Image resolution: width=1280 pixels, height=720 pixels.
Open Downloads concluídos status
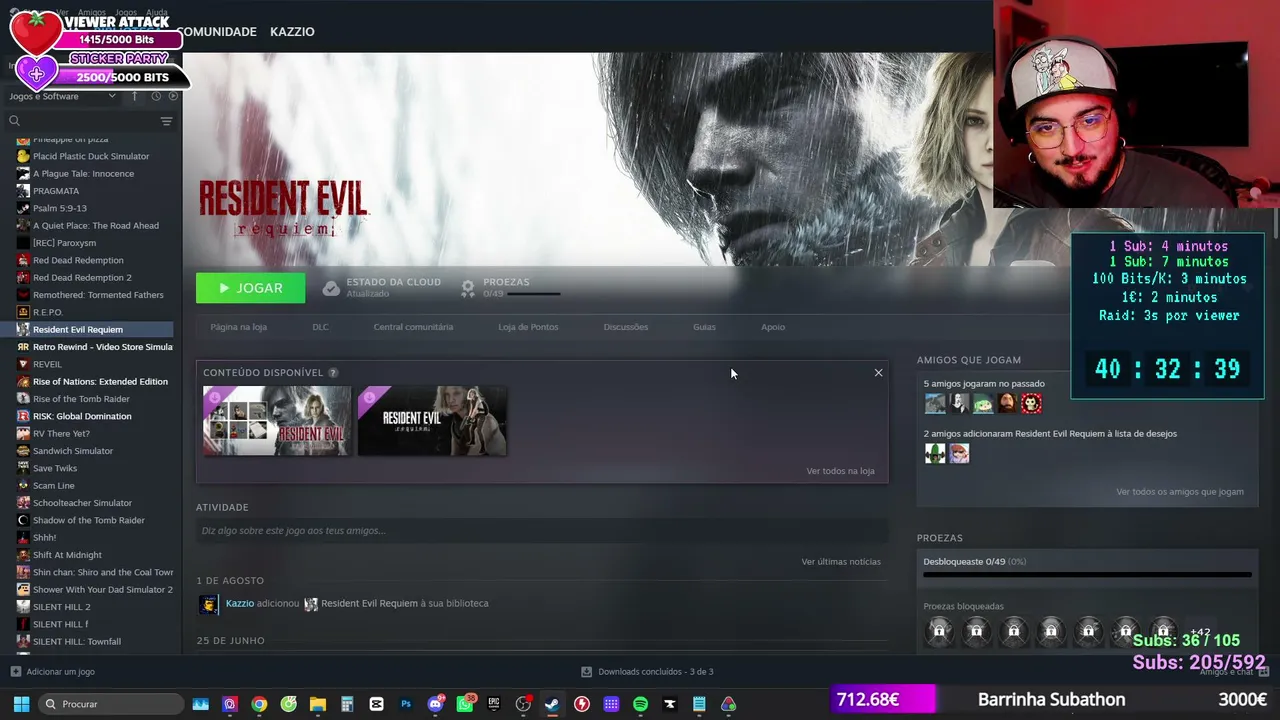(x=647, y=672)
